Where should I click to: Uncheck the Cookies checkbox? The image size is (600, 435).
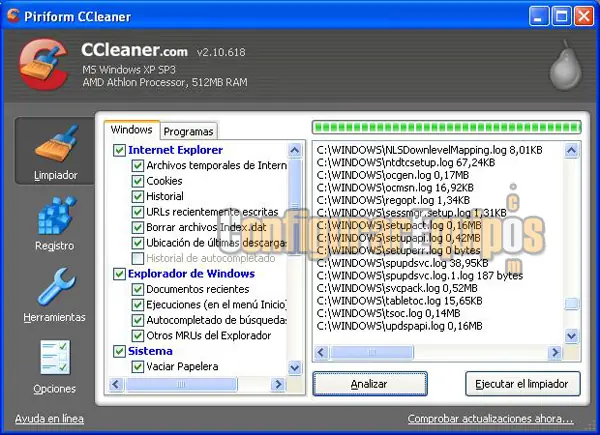[137, 181]
